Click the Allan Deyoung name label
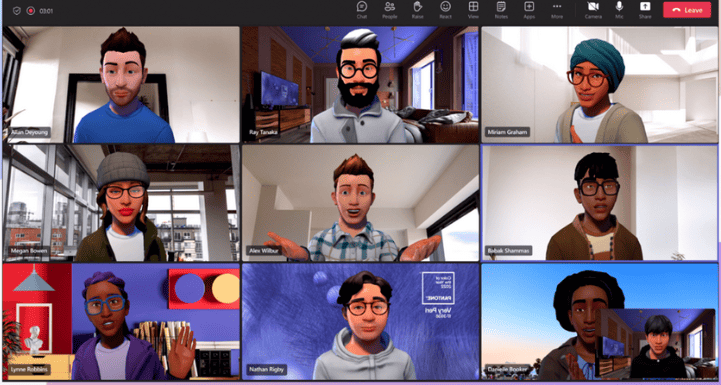 tap(29, 132)
